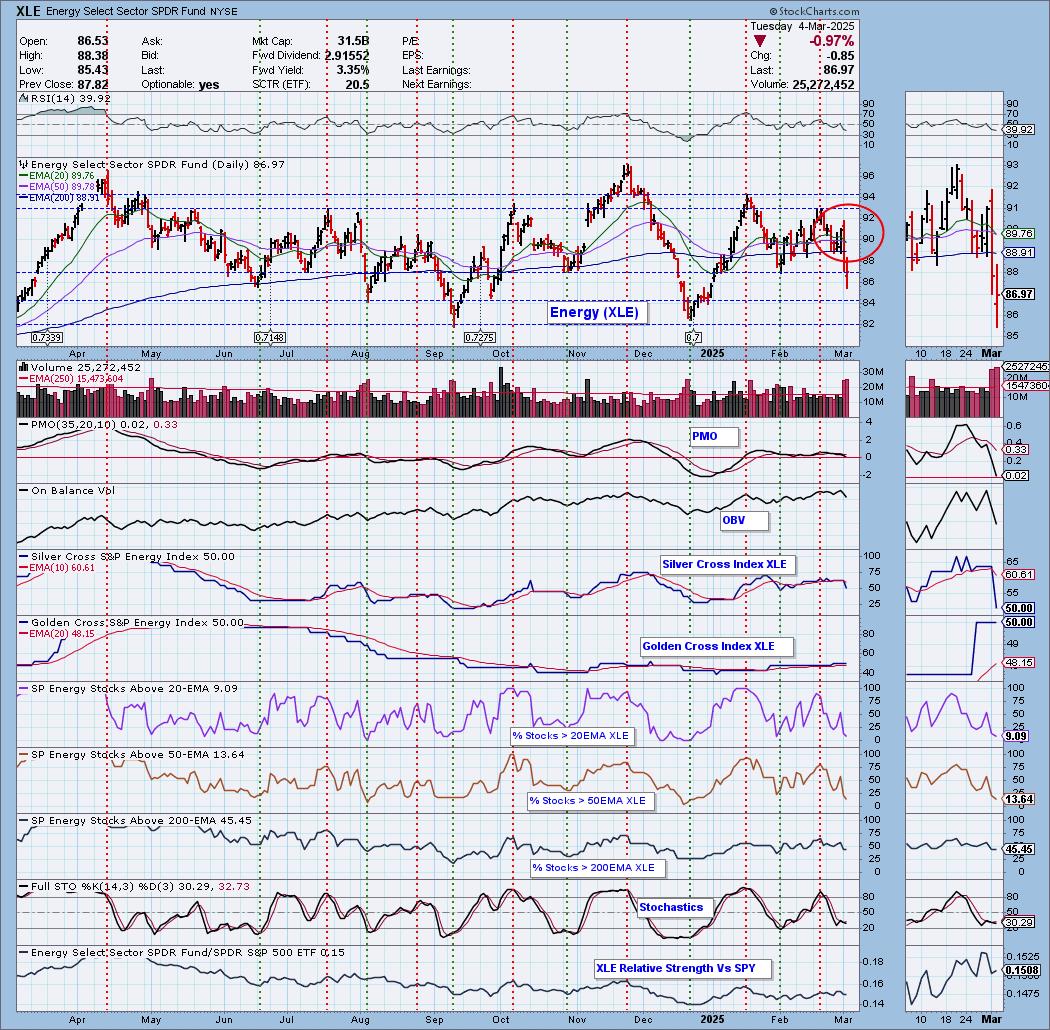The height and width of the screenshot is (1030, 1050).
Task: Click the EMA(20) 89.76 legend entry
Action: tap(56, 175)
